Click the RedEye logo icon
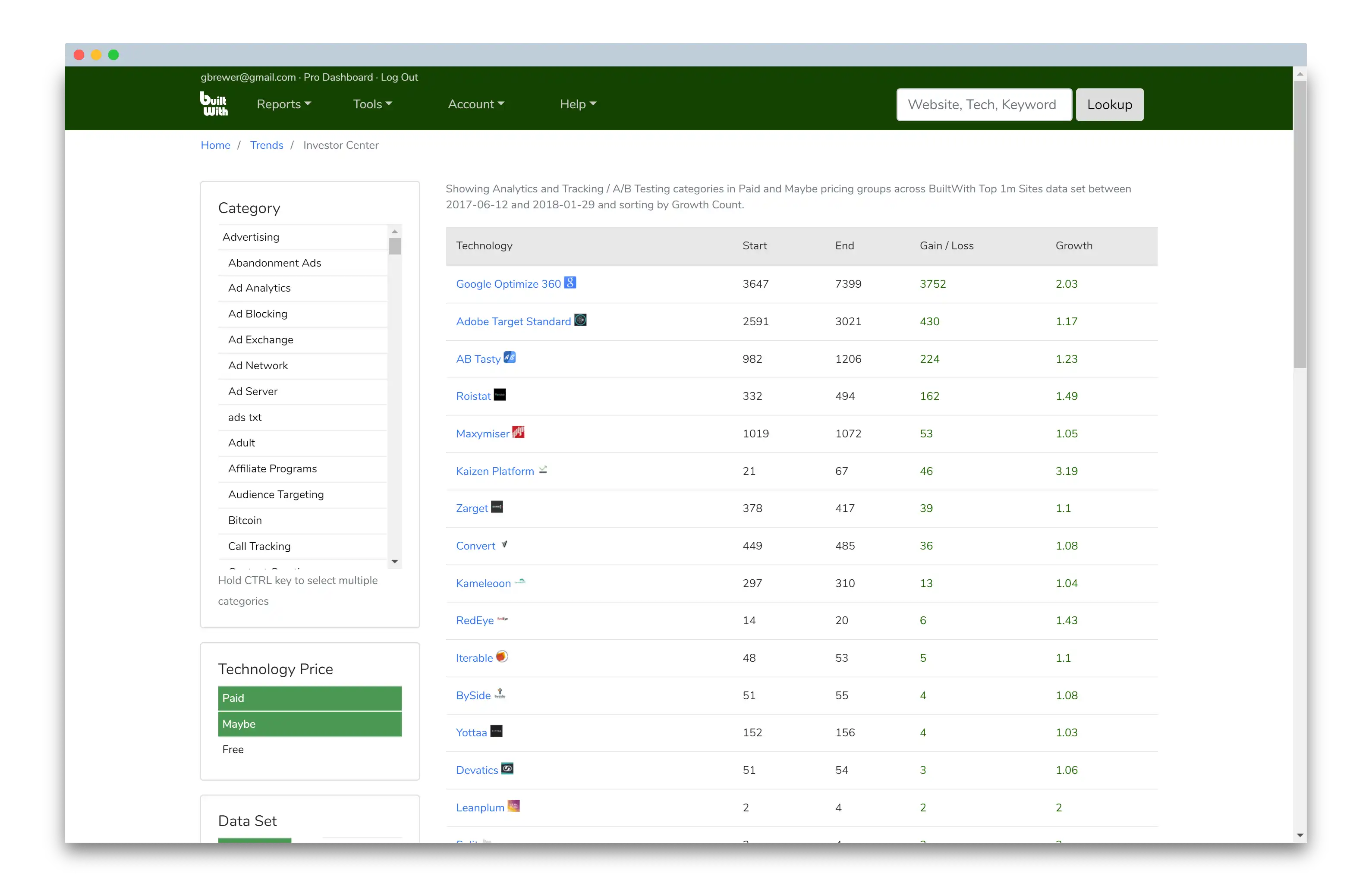 pyautogui.click(x=503, y=619)
